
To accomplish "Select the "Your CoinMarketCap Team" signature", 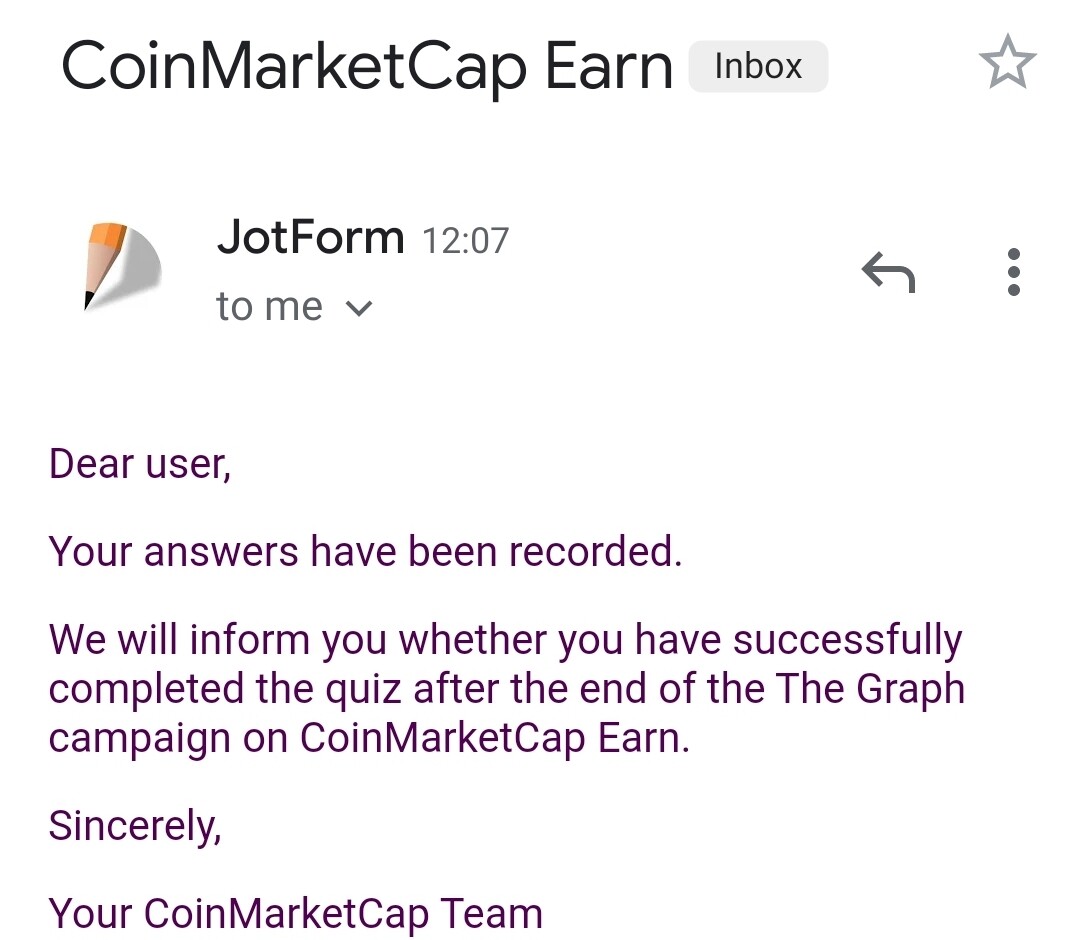I will tap(296, 913).
